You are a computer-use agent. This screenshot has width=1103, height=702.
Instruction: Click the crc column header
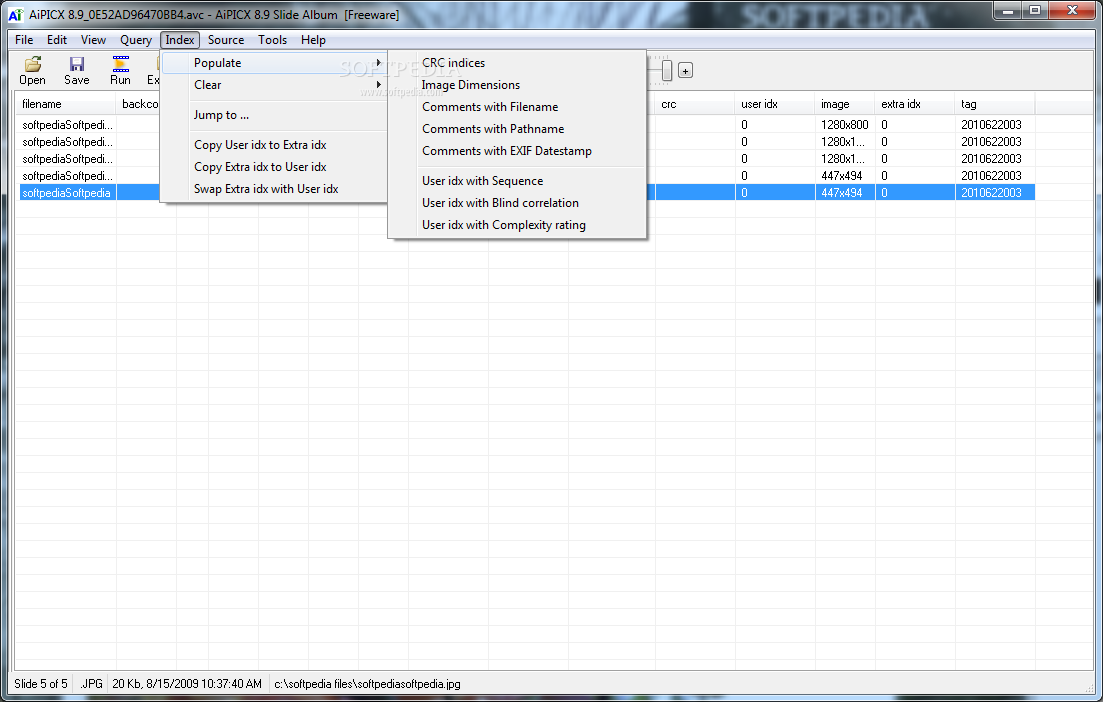[x=695, y=104]
